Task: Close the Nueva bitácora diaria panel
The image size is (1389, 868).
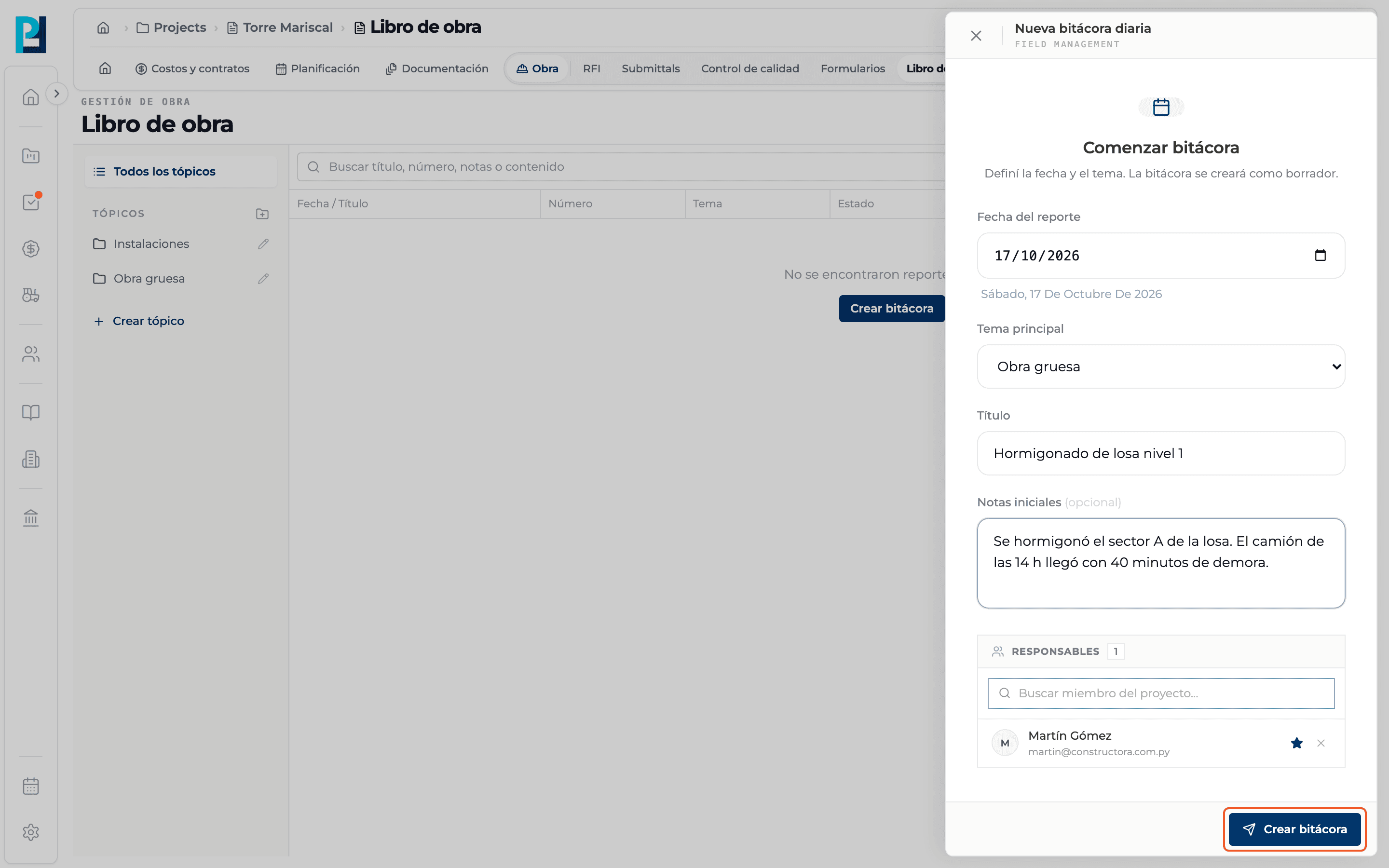Action: pyautogui.click(x=976, y=36)
